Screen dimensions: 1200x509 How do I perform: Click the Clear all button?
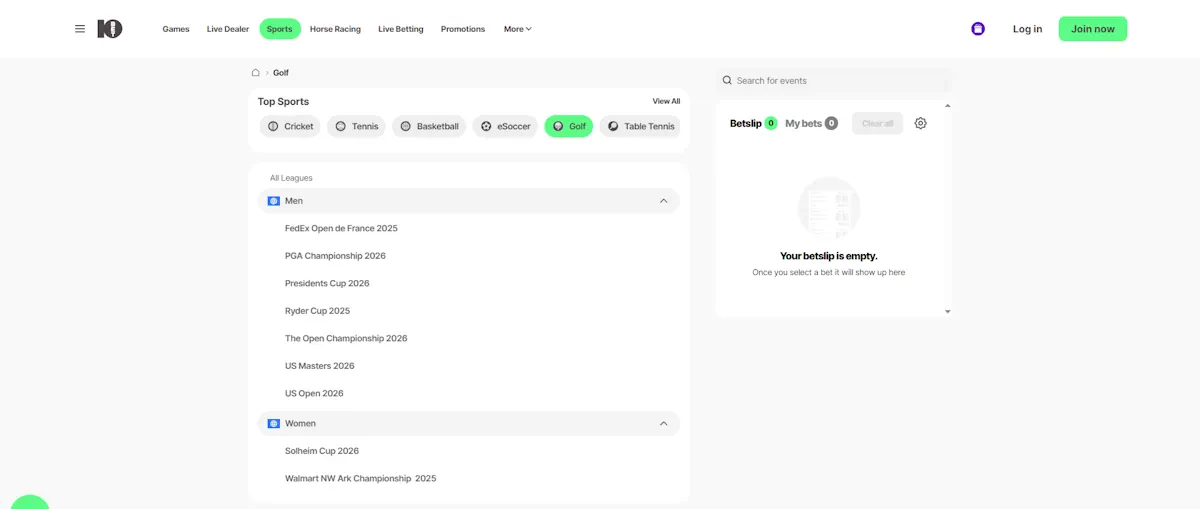[878, 123]
